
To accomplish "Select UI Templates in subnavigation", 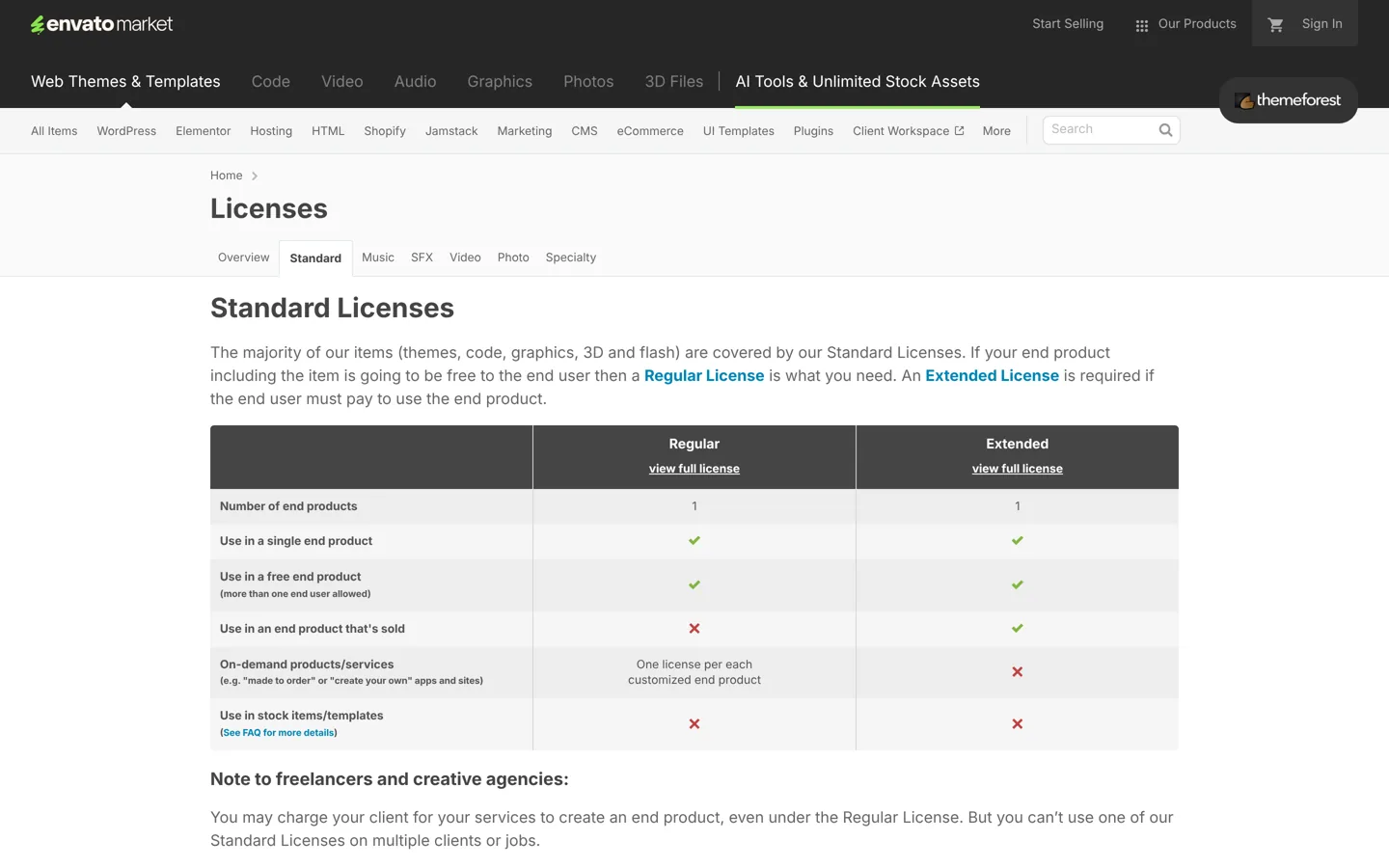I will (x=739, y=131).
